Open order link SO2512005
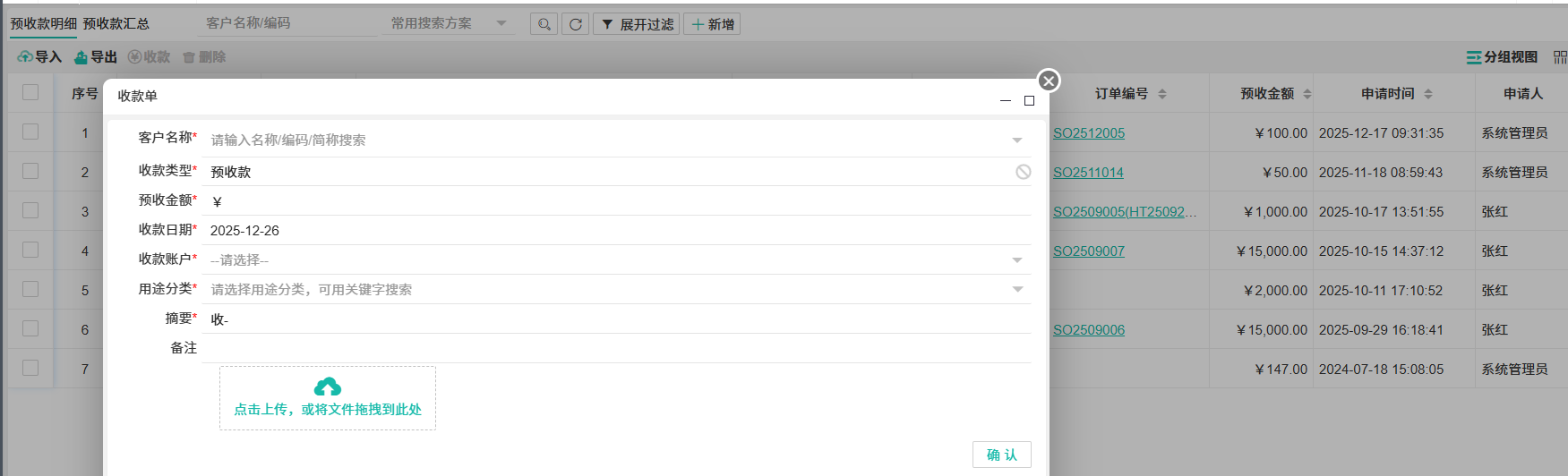 1088,133
